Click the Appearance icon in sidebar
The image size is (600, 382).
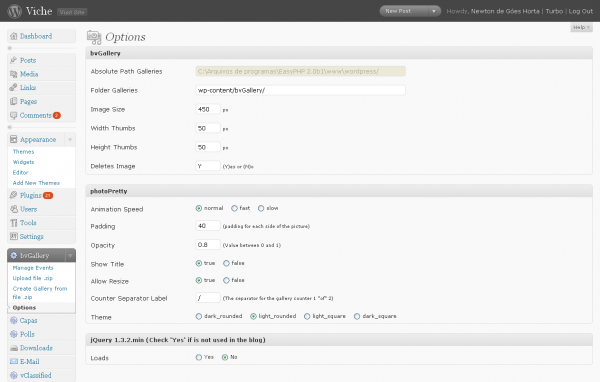[x=14, y=139]
